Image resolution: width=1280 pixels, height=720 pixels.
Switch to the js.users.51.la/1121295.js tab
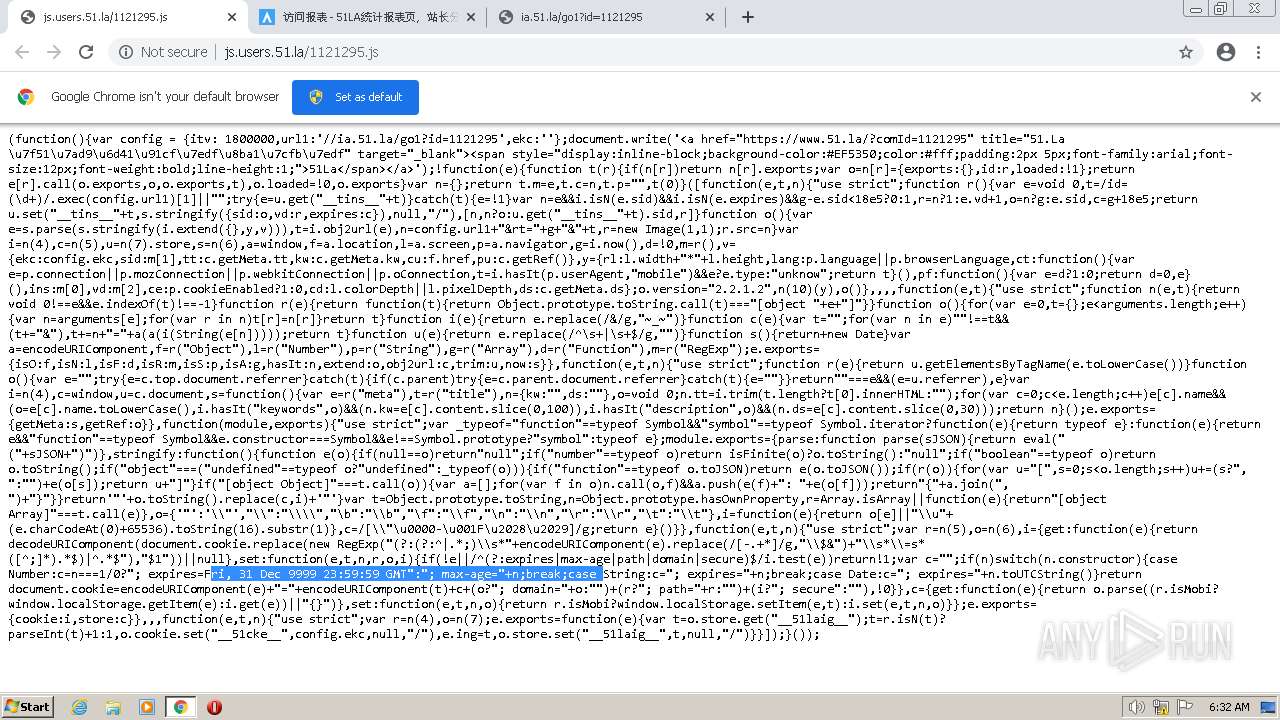128,17
